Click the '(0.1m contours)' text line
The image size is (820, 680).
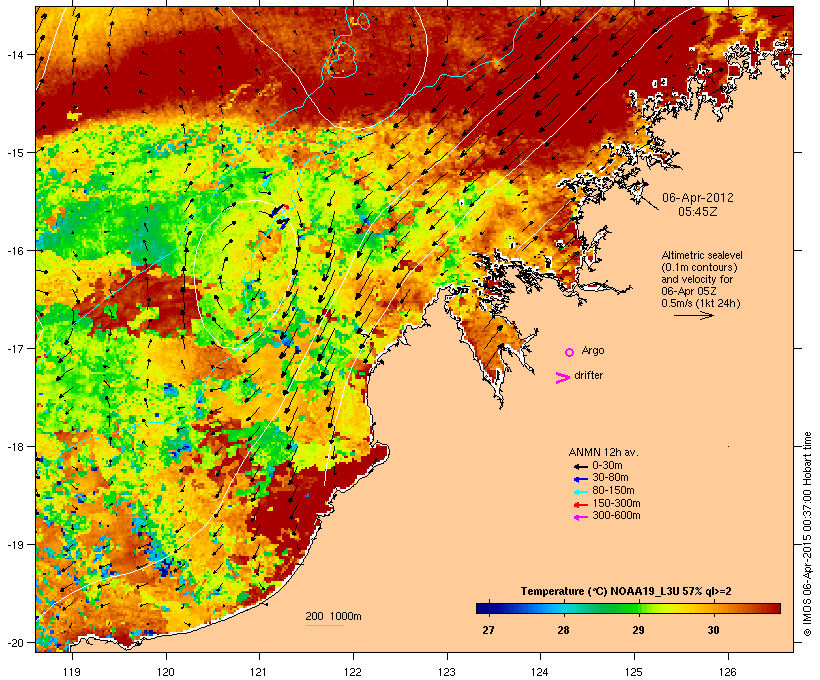tap(699, 267)
